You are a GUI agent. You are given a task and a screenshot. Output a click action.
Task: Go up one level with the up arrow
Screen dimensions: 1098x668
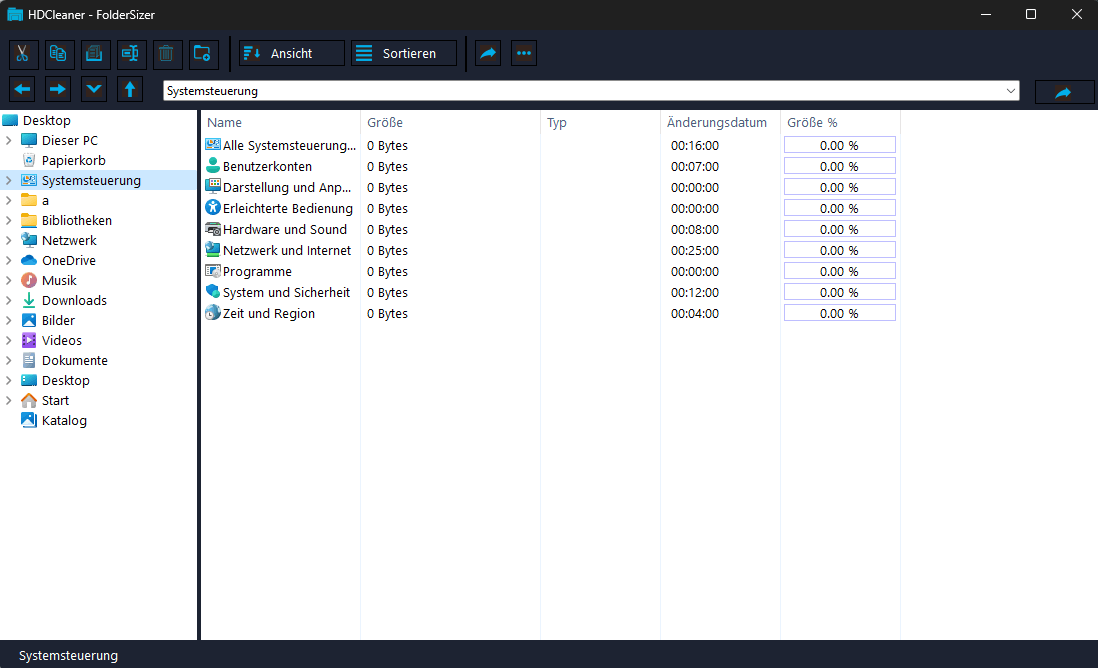coord(130,89)
